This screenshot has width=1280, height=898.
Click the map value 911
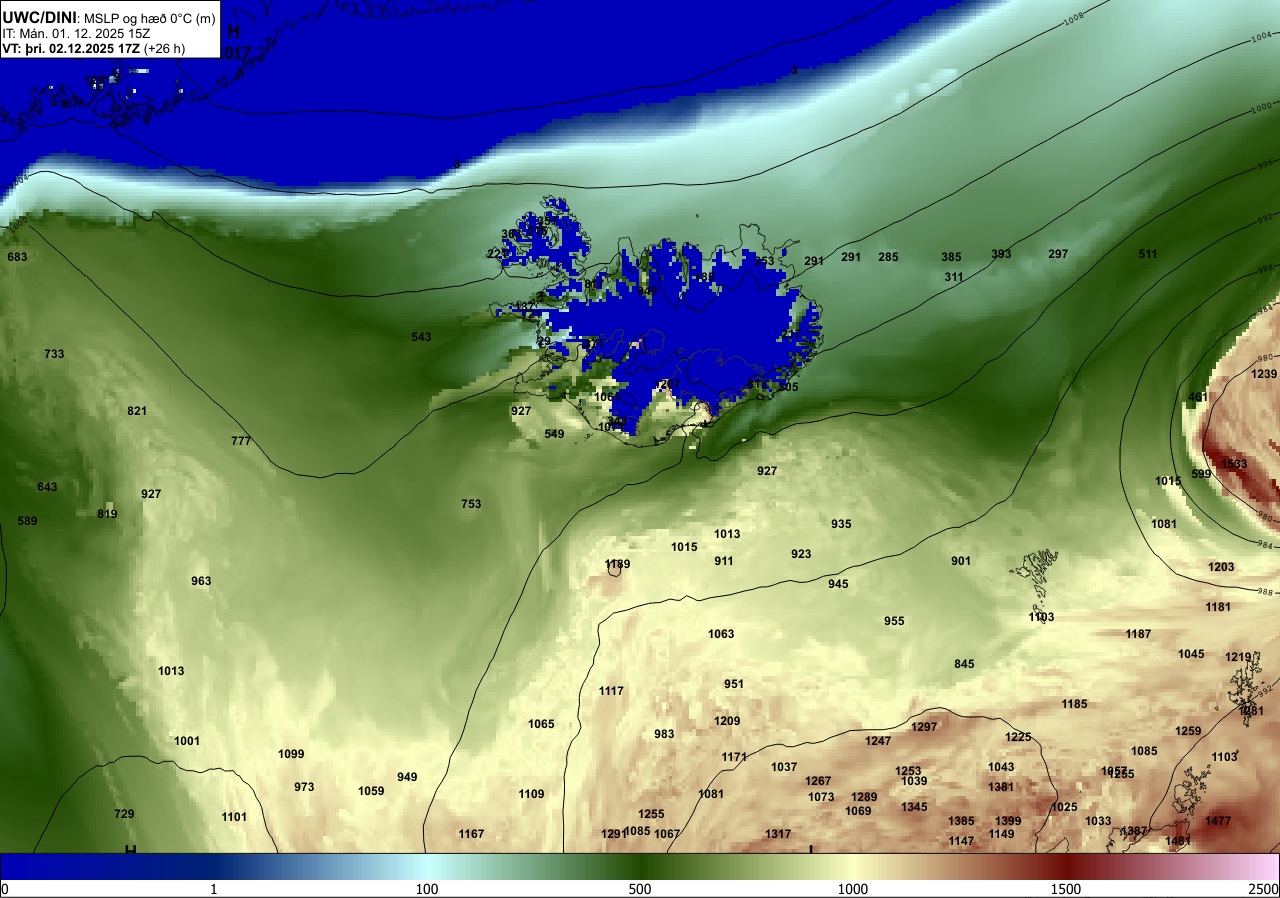point(724,561)
